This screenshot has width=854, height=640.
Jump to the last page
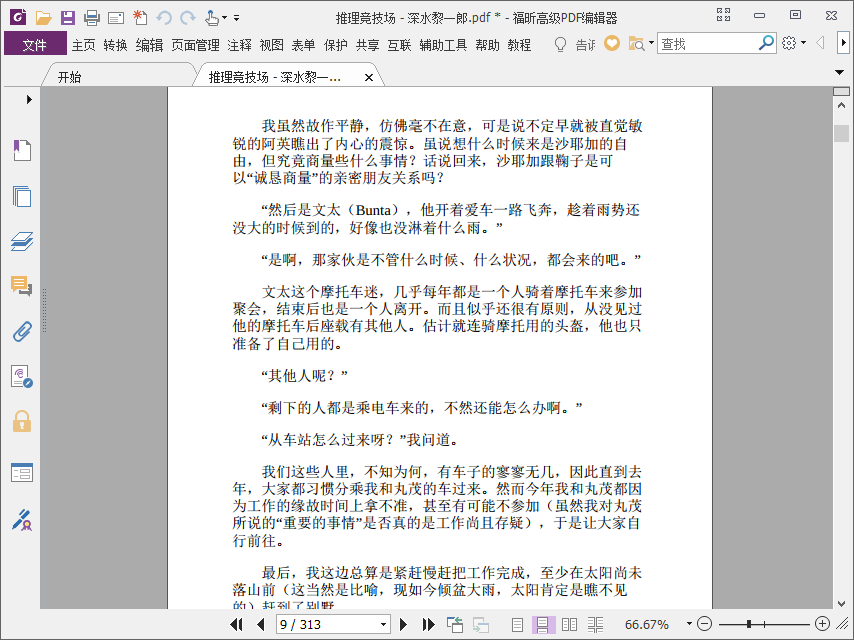pyautogui.click(x=429, y=624)
